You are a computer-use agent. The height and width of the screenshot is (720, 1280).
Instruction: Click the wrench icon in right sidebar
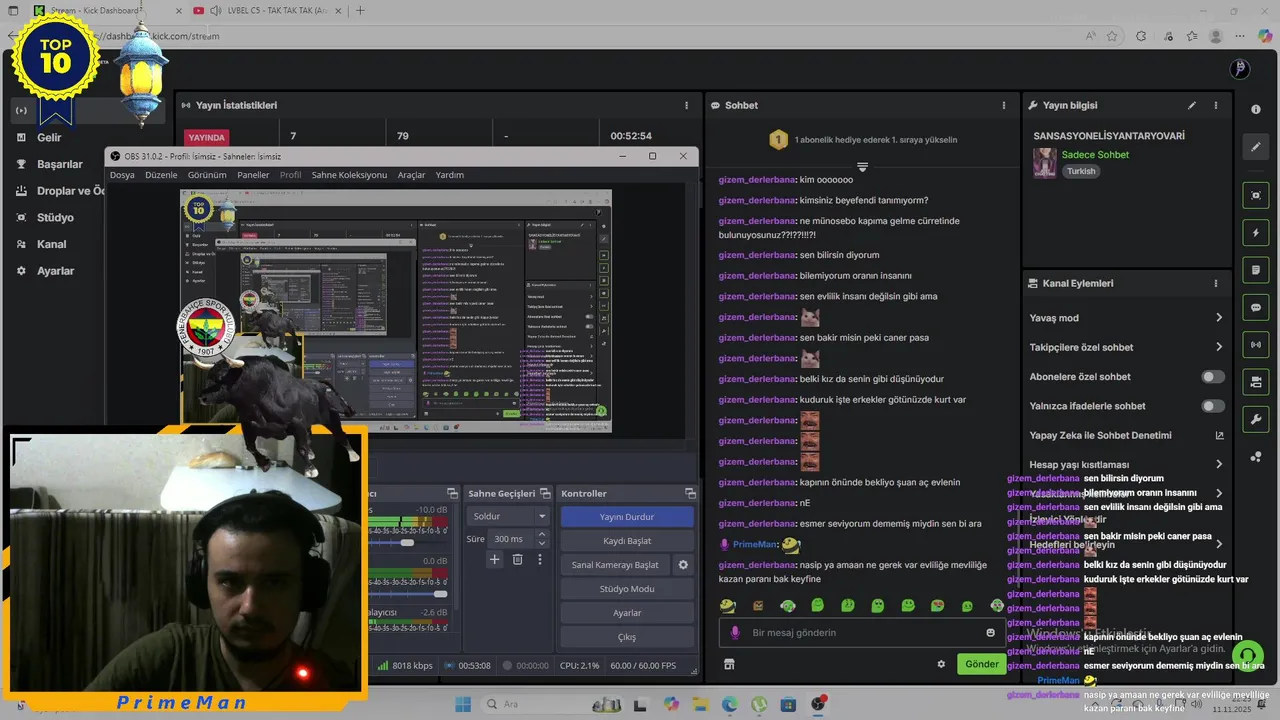[1256, 419]
